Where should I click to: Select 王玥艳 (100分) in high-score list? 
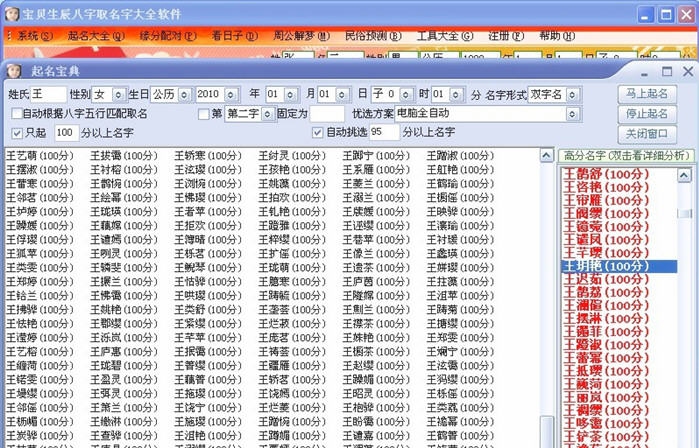[x=613, y=267]
